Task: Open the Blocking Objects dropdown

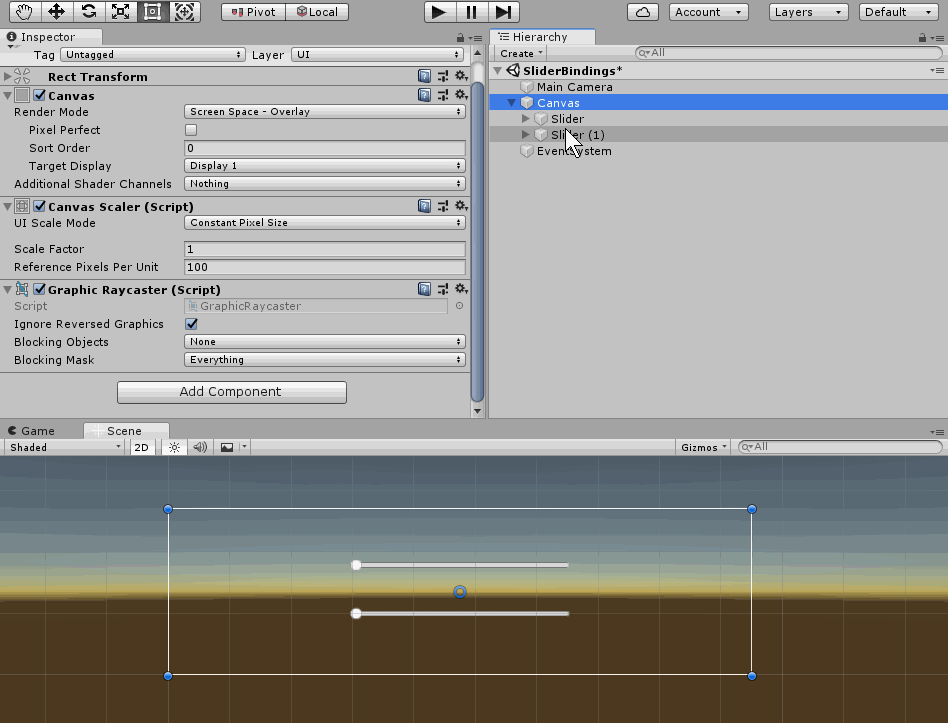Action: 325,342
